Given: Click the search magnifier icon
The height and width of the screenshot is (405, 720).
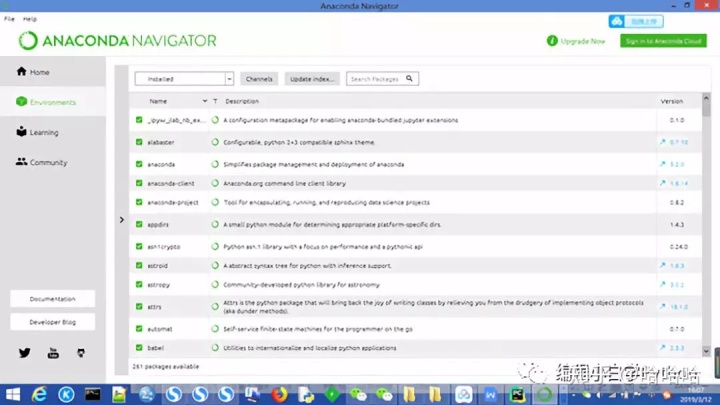Looking at the screenshot, I should [x=409, y=79].
